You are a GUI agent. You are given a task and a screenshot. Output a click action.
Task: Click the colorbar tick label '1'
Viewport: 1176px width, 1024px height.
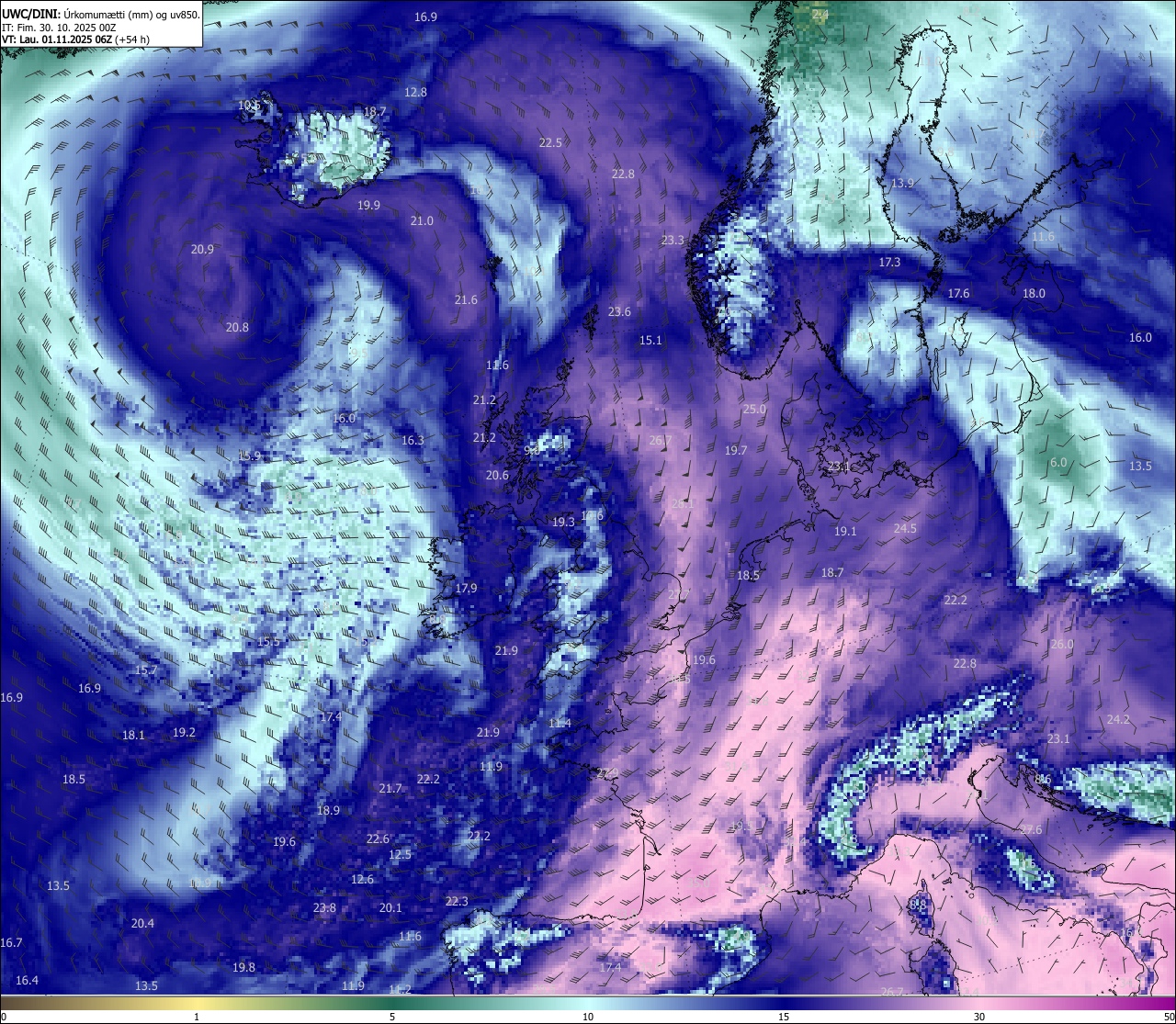(197, 1017)
